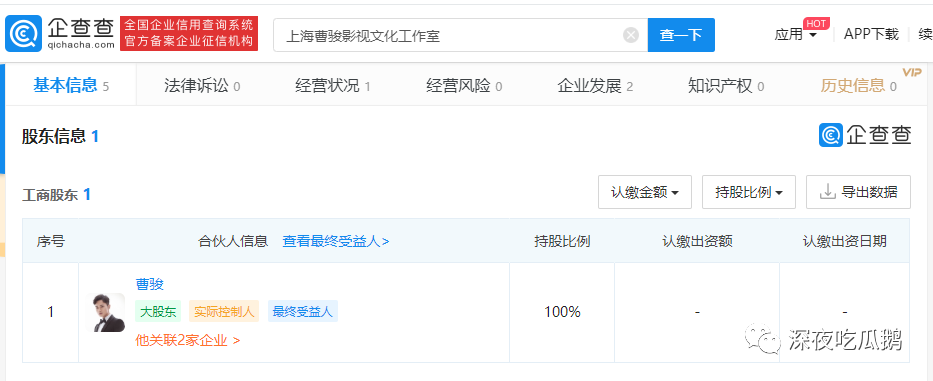Click the red 全国企业信用查询系统 banner
The image size is (933, 381).
pos(189,33)
